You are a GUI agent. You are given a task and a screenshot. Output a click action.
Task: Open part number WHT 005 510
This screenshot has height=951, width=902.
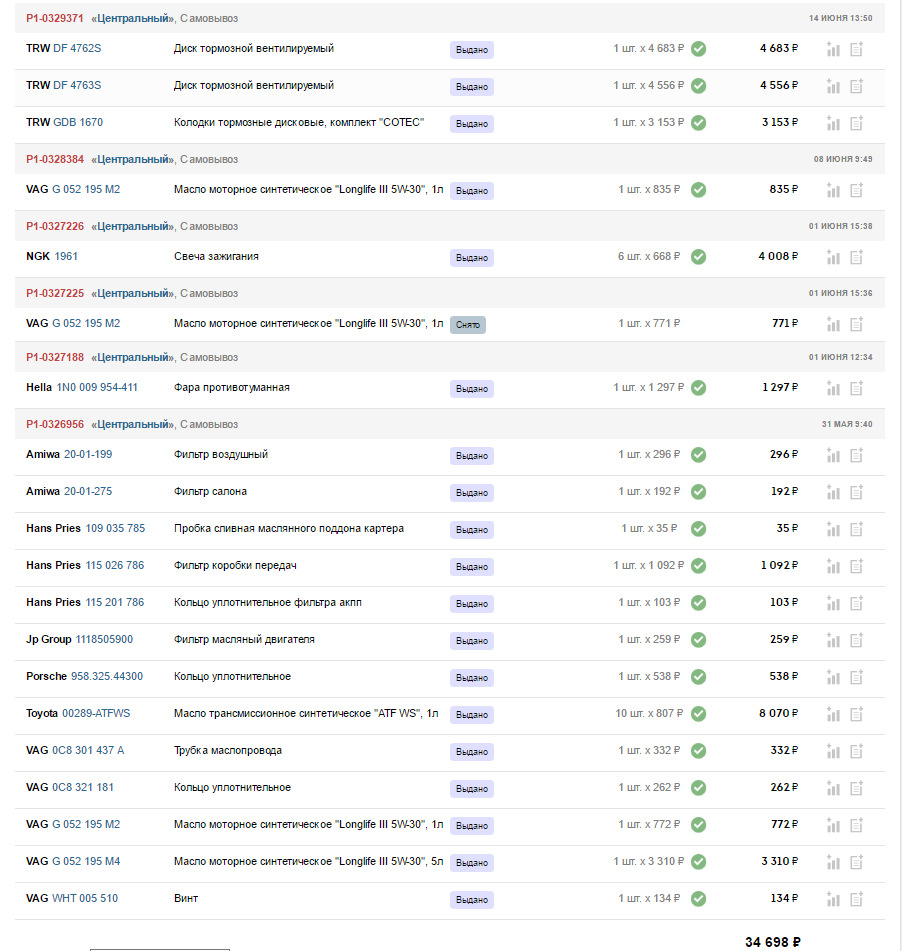click(x=85, y=898)
